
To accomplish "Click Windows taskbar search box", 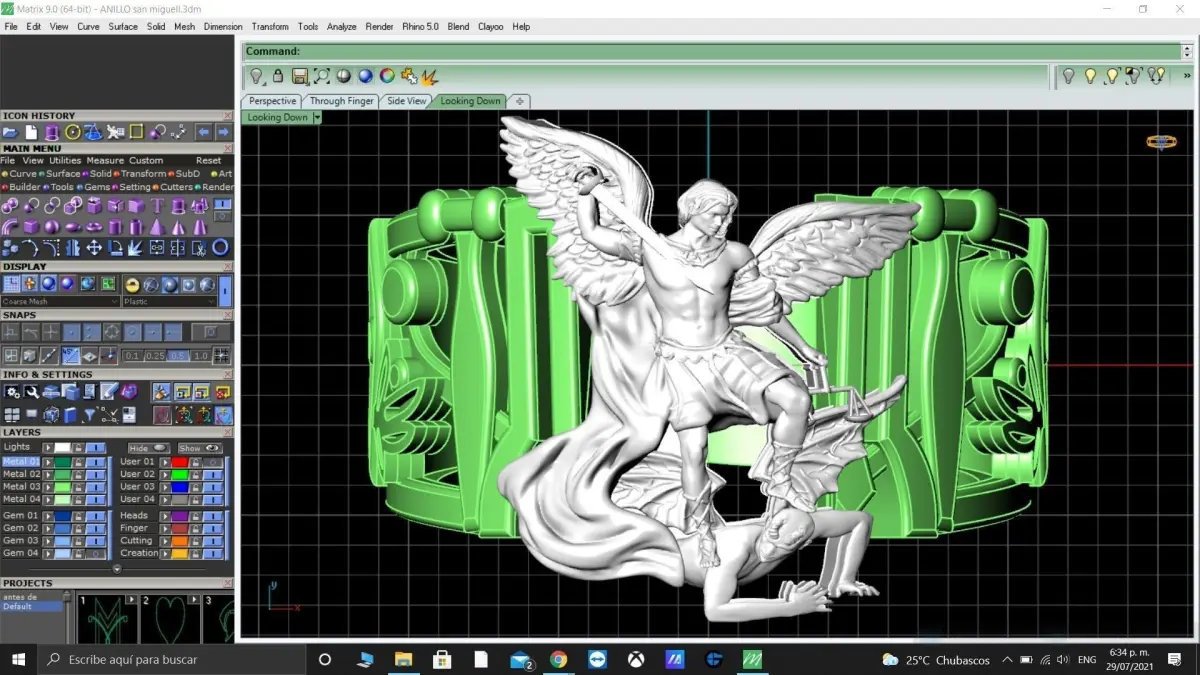I will click(x=170, y=660).
